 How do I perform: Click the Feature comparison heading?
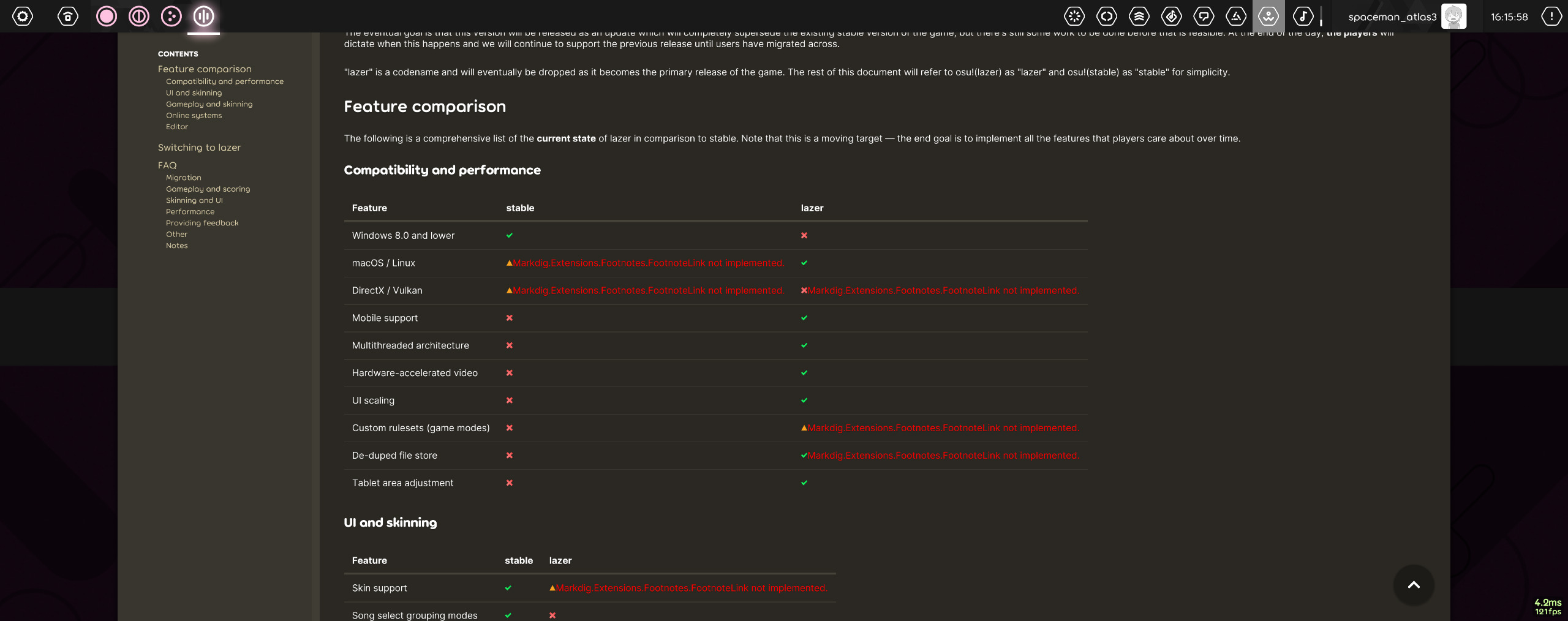(424, 107)
